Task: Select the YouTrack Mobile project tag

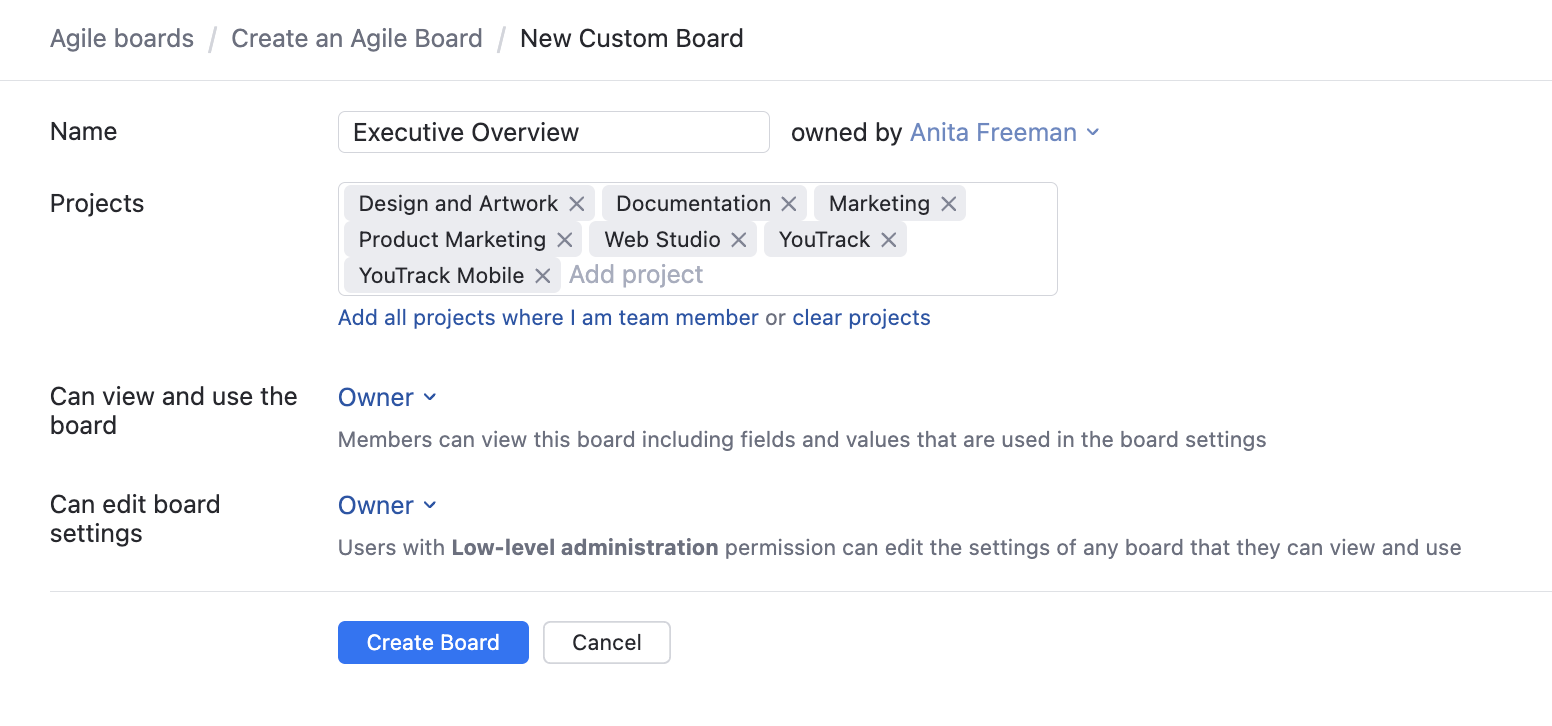Action: pos(443,275)
